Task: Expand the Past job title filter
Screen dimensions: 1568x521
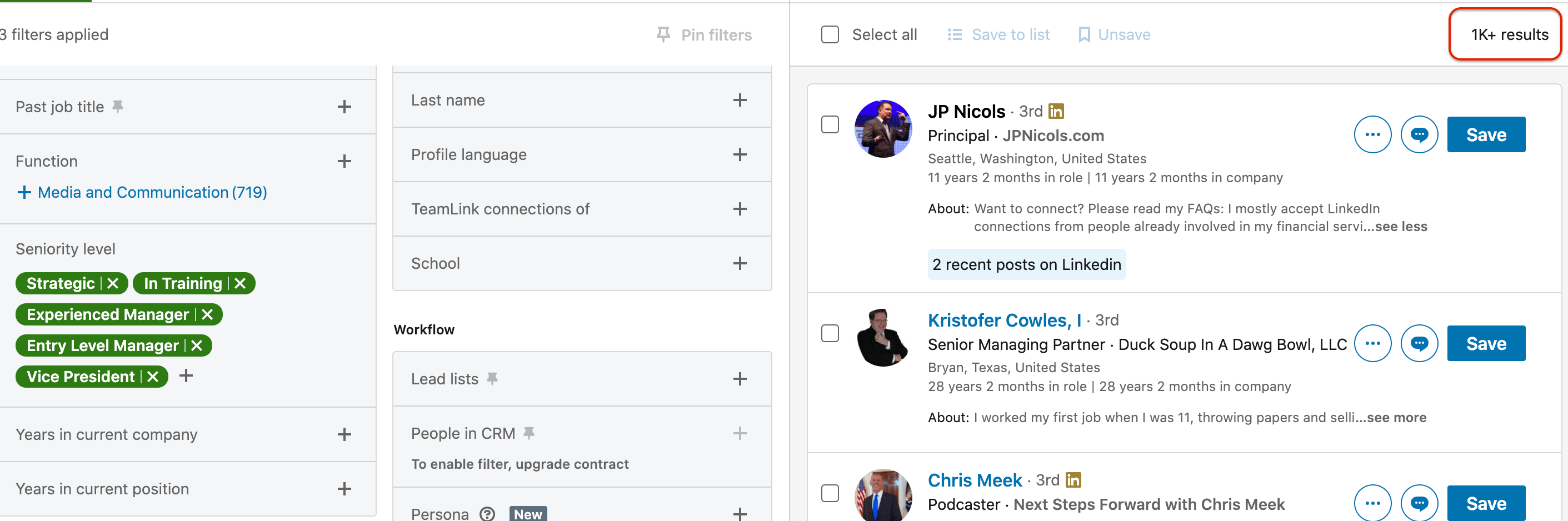Action: (344, 107)
